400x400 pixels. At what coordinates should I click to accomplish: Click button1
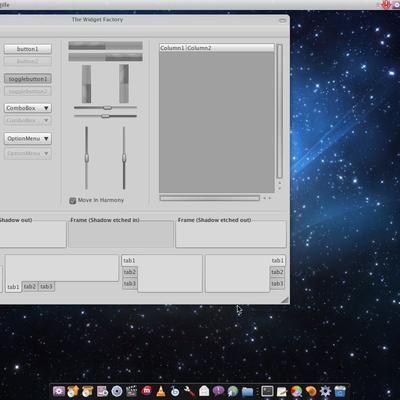pos(28,49)
